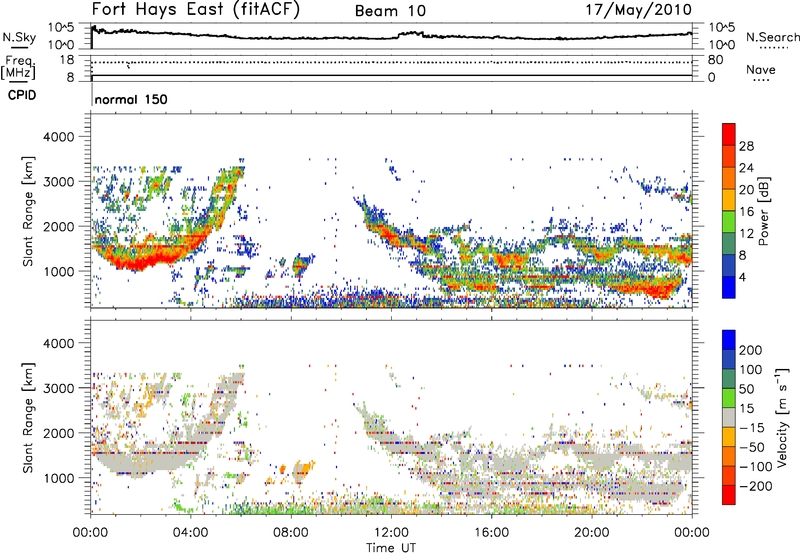Viewport: 800px width, 554px height.
Task: Click the '24' value on the power colorbar
Action: tap(746, 168)
